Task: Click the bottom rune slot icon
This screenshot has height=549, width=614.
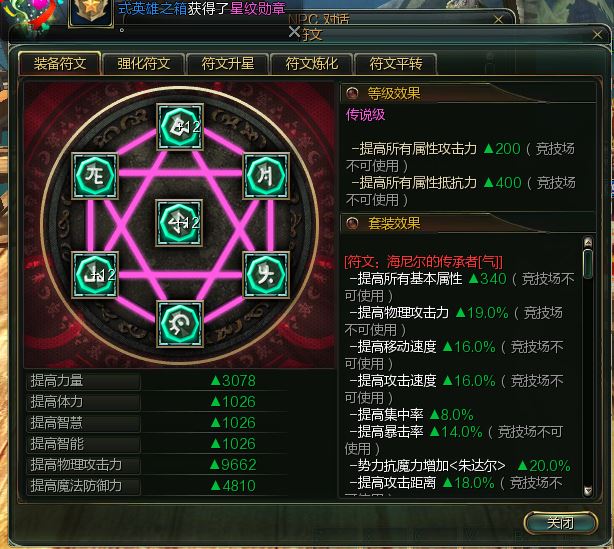Action: 180,324
